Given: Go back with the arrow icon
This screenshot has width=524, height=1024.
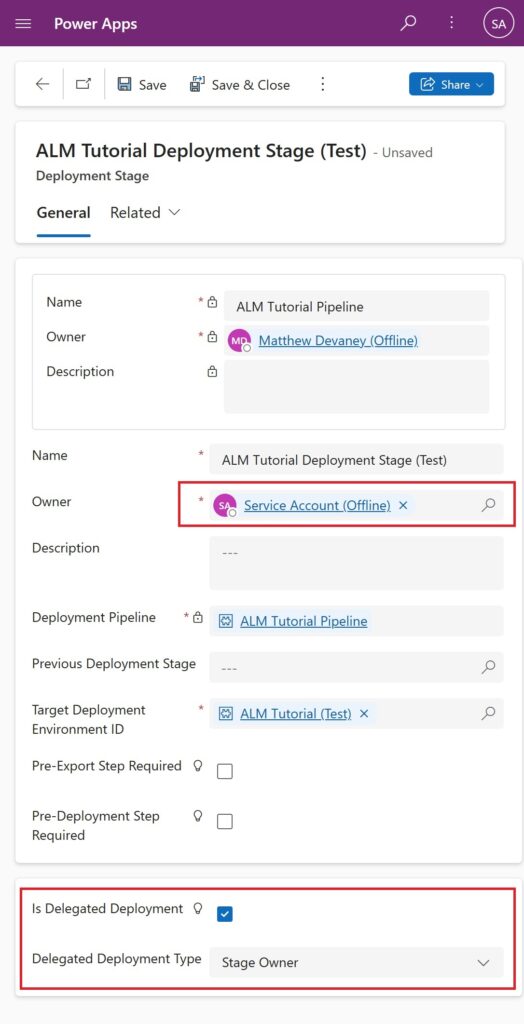Looking at the screenshot, I should pyautogui.click(x=42, y=84).
